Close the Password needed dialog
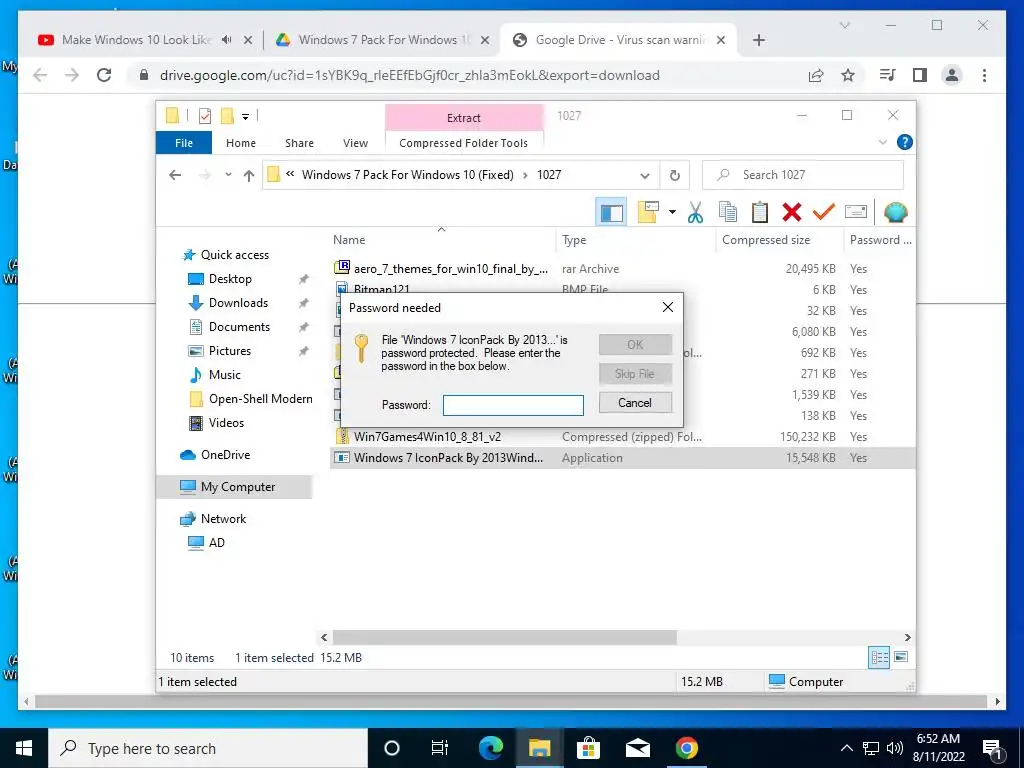 pyautogui.click(x=667, y=307)
